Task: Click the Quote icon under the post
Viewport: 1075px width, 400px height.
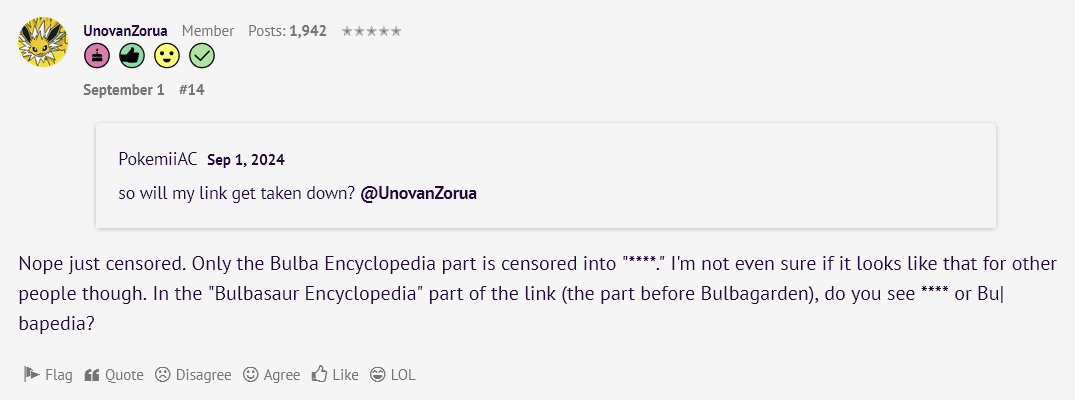Action: point(91,375)
